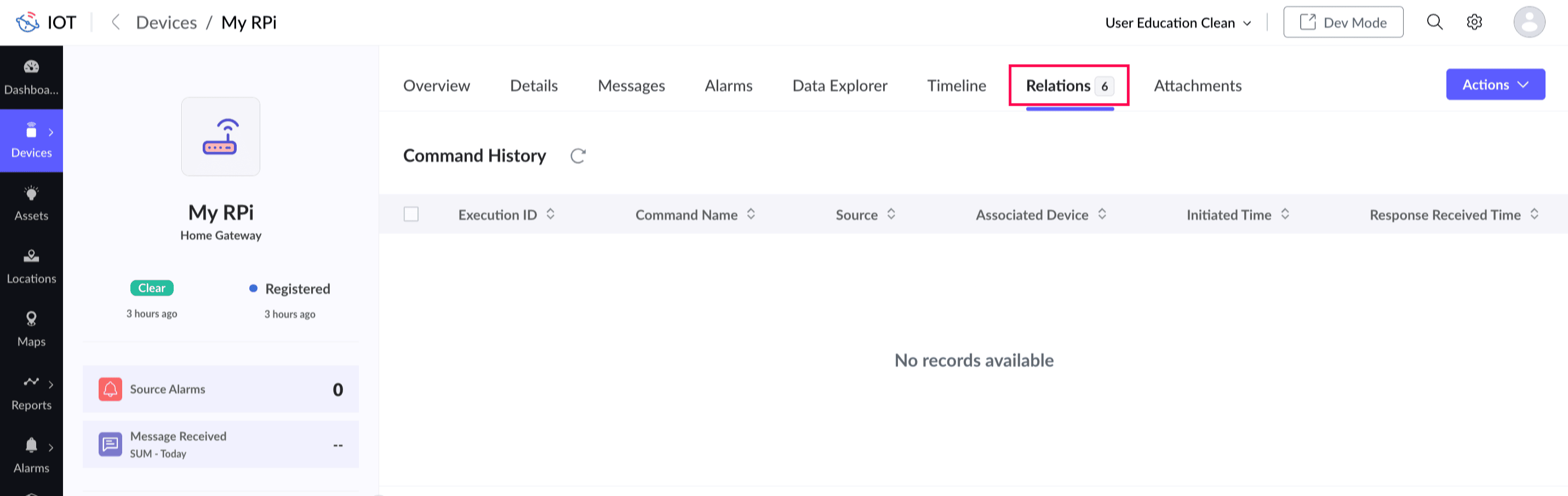Click the Dev Mode button
This screenshot has height=496, width=1568.
pyautogui.click(x=1343, y=22)
